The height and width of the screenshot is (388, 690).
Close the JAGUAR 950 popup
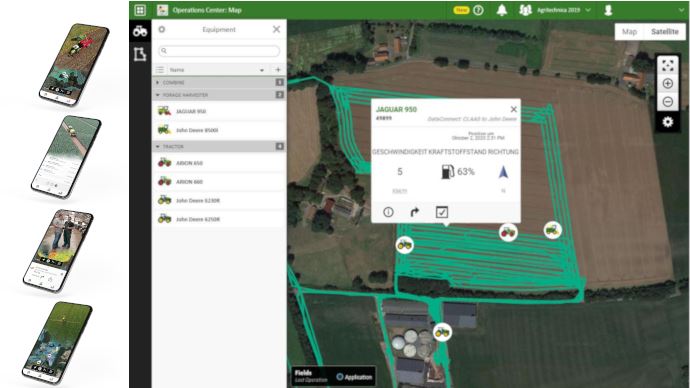tap(514, 109)
